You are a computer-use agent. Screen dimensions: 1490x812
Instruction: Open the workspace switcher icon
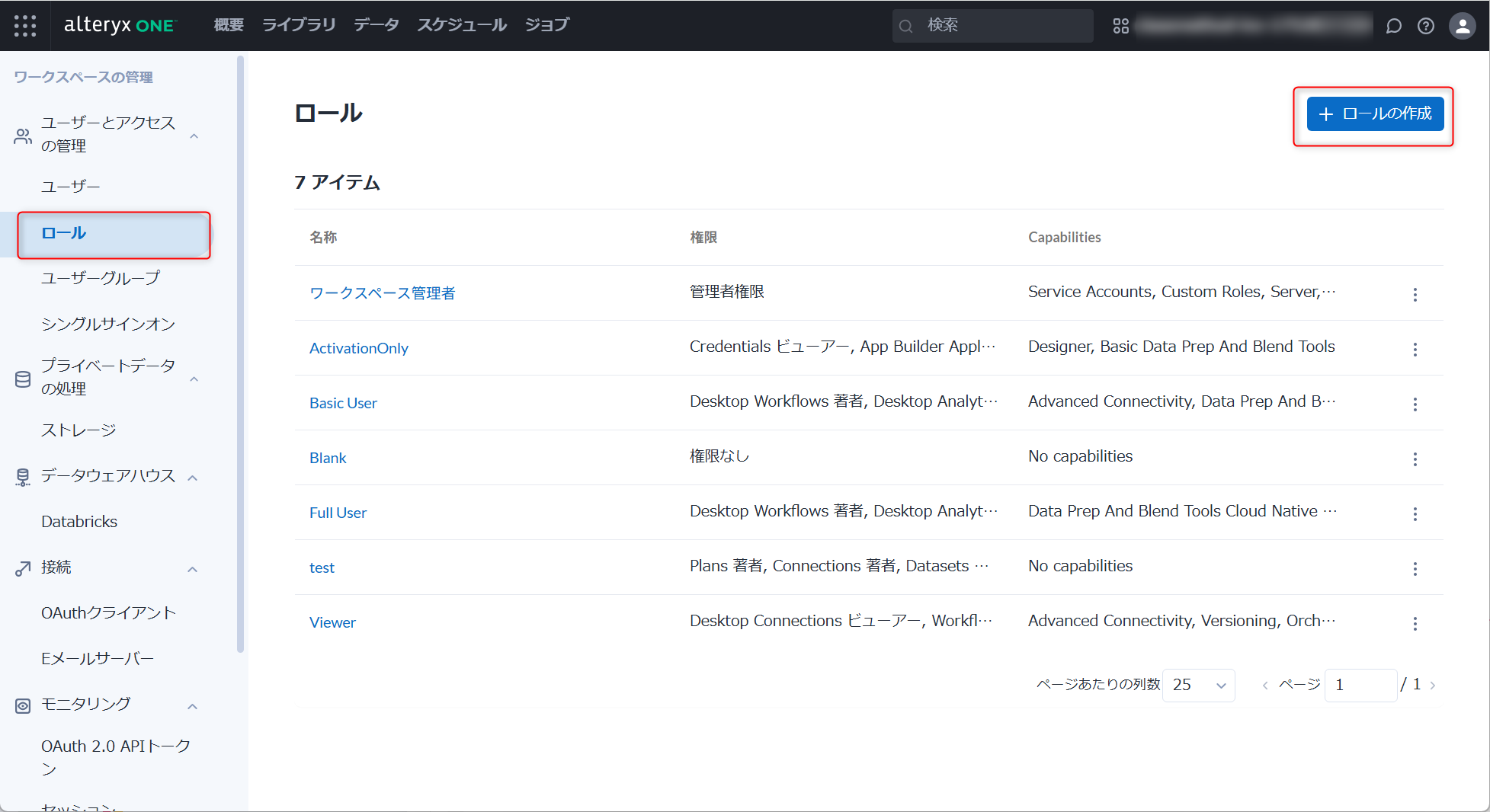[1120, 26]
